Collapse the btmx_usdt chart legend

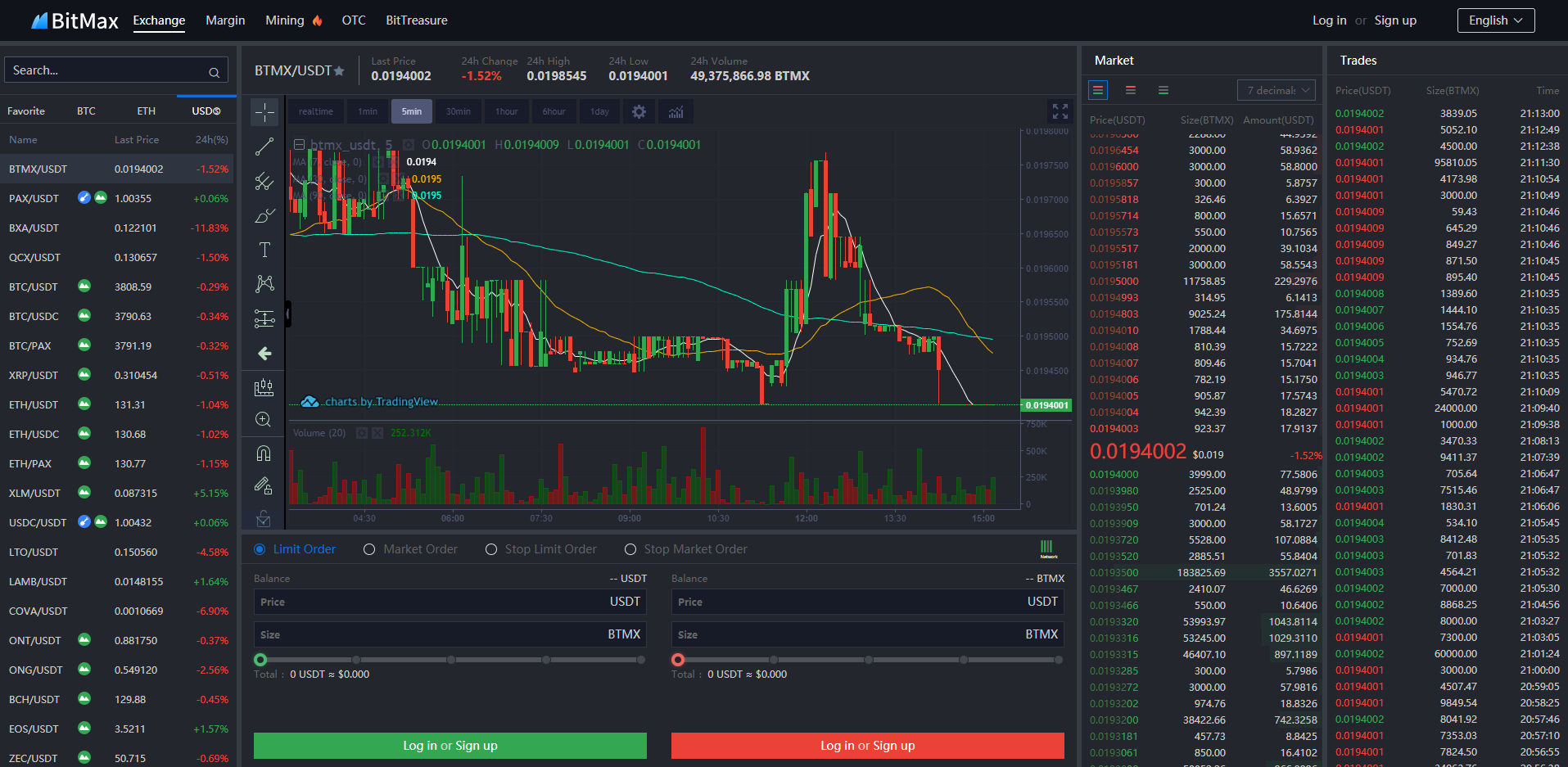coord(300,145)
